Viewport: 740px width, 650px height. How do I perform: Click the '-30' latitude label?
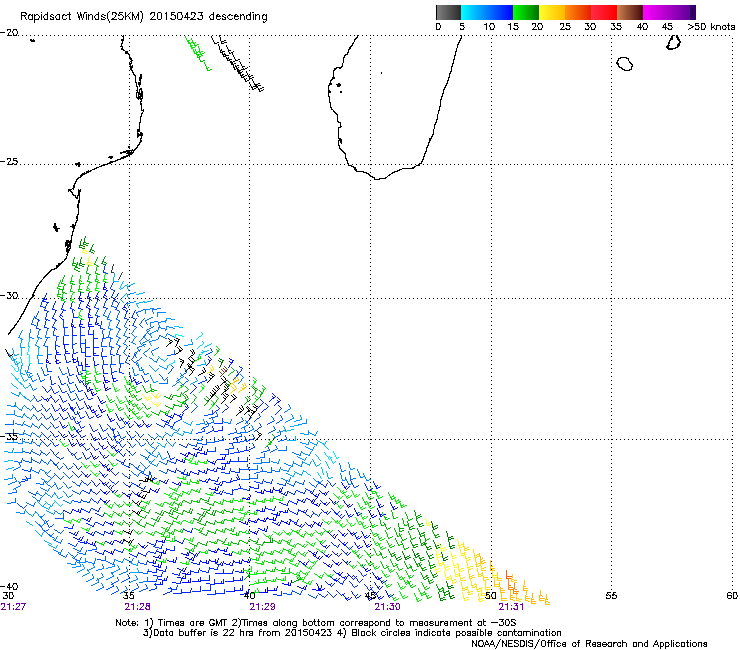pyautogui.click(x=9, y=295)
